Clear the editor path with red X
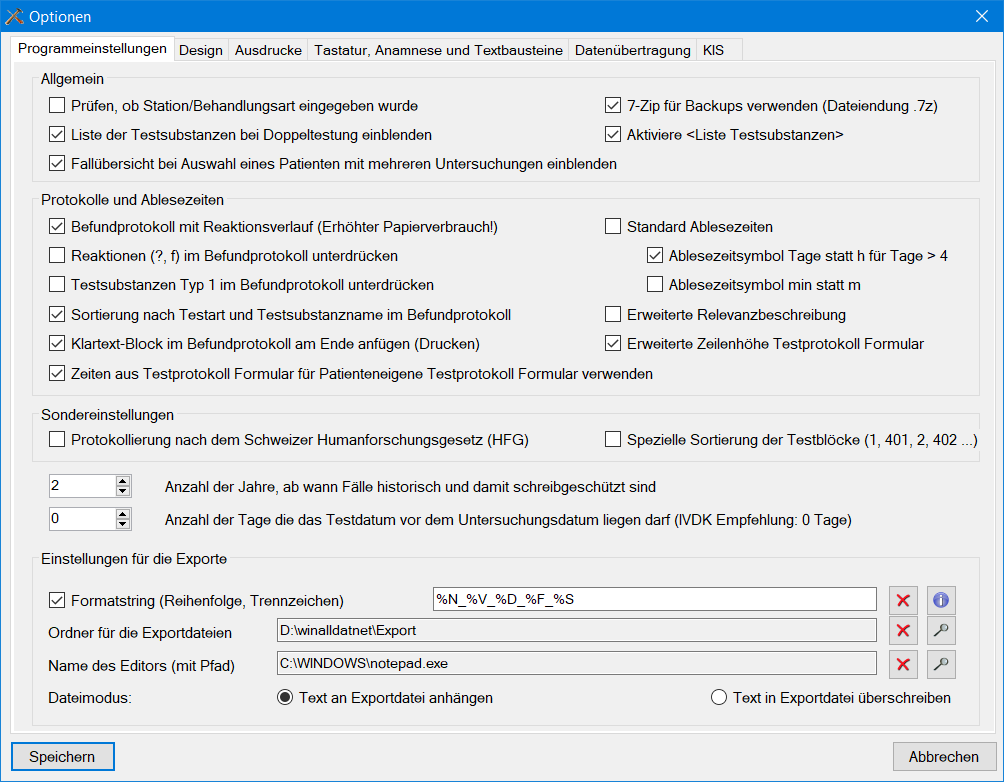This screenshot has height=782, width=1004. (903, 665)
